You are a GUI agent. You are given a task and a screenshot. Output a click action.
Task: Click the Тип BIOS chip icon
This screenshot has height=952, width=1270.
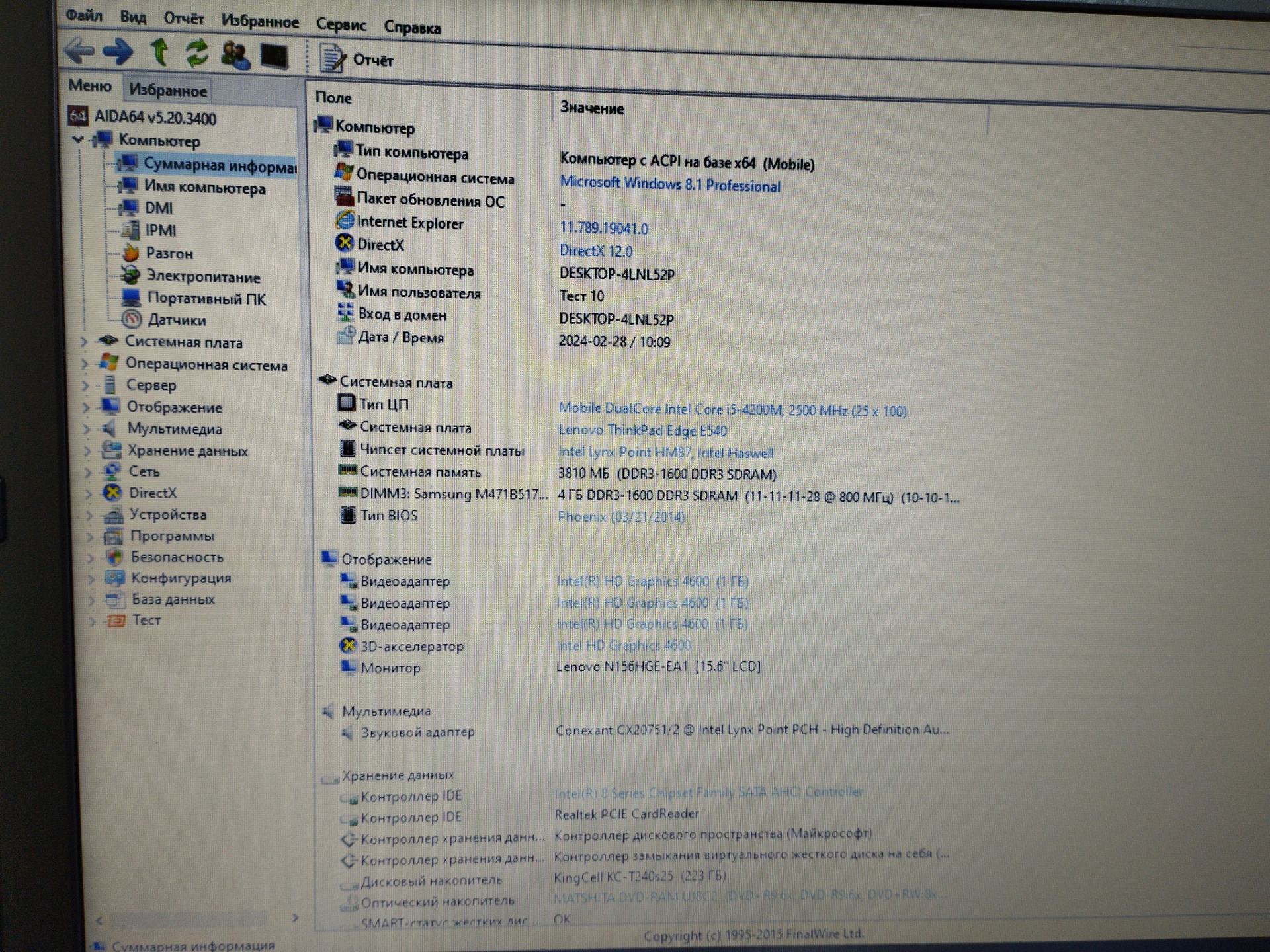tap(348, 514)
